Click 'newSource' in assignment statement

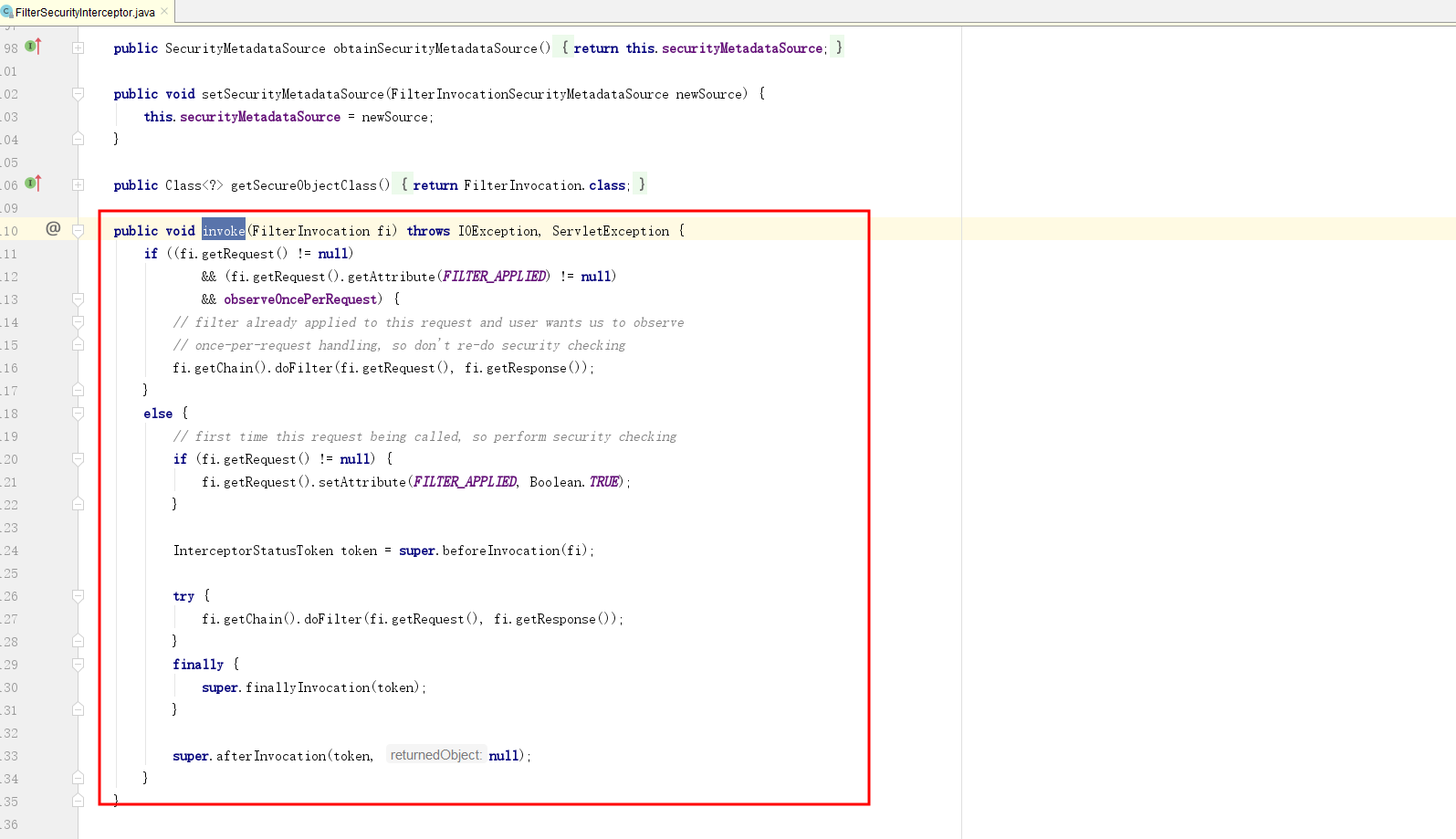394,117
